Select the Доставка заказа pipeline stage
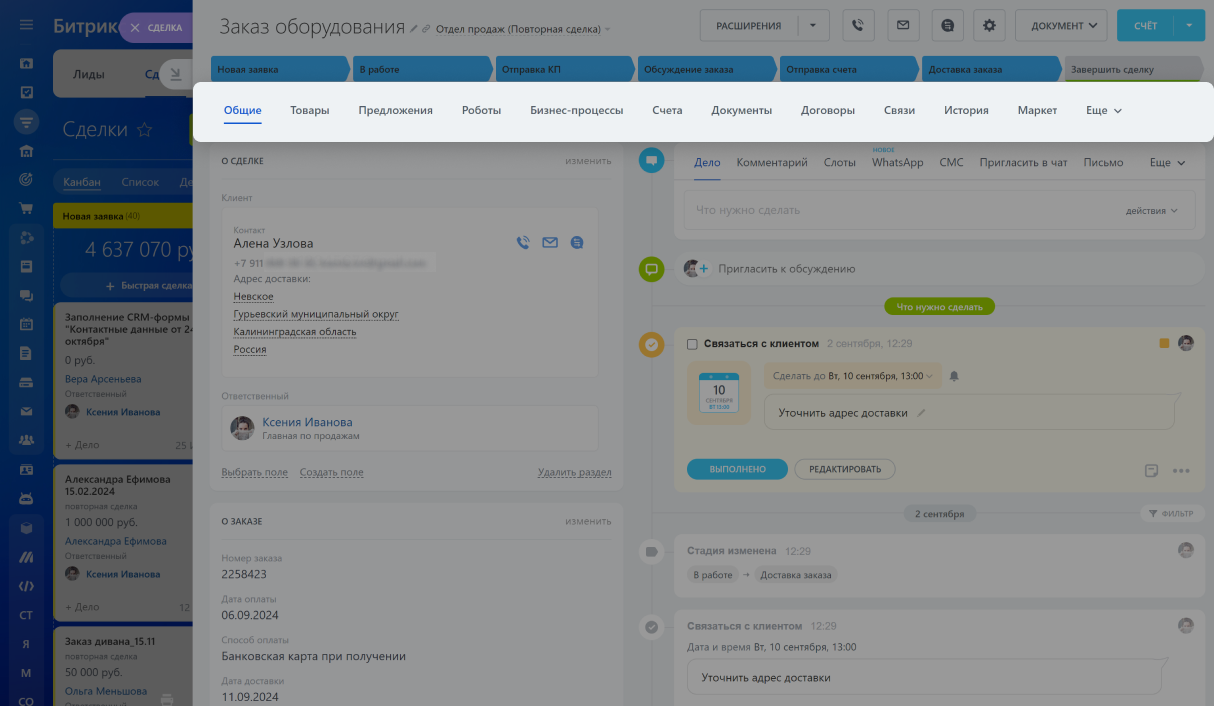The image size is (1214, 706). 988,70
